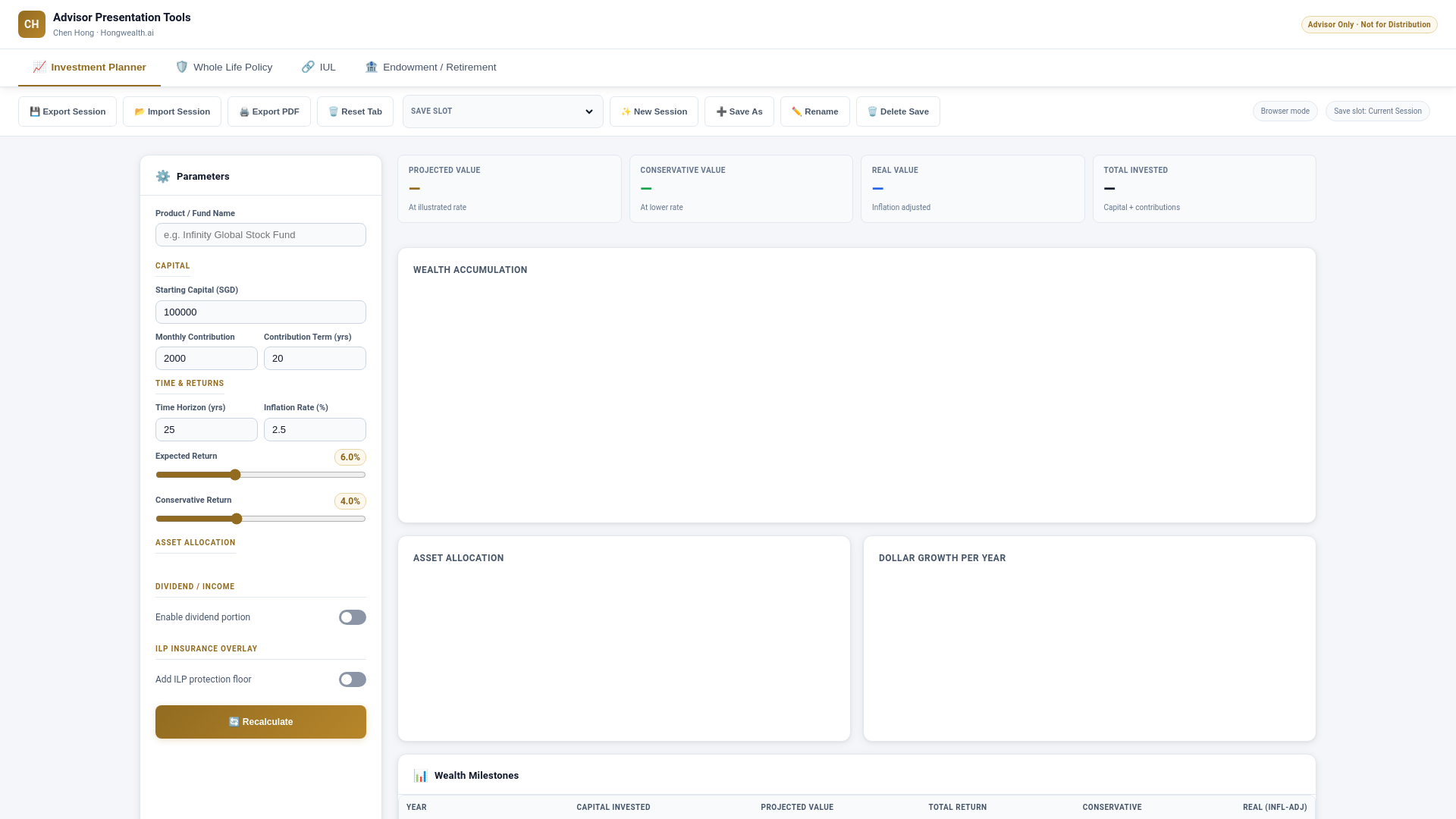Click the Parameters gear icon
The height and width of the screenshot is (819, 1456).
163,176
